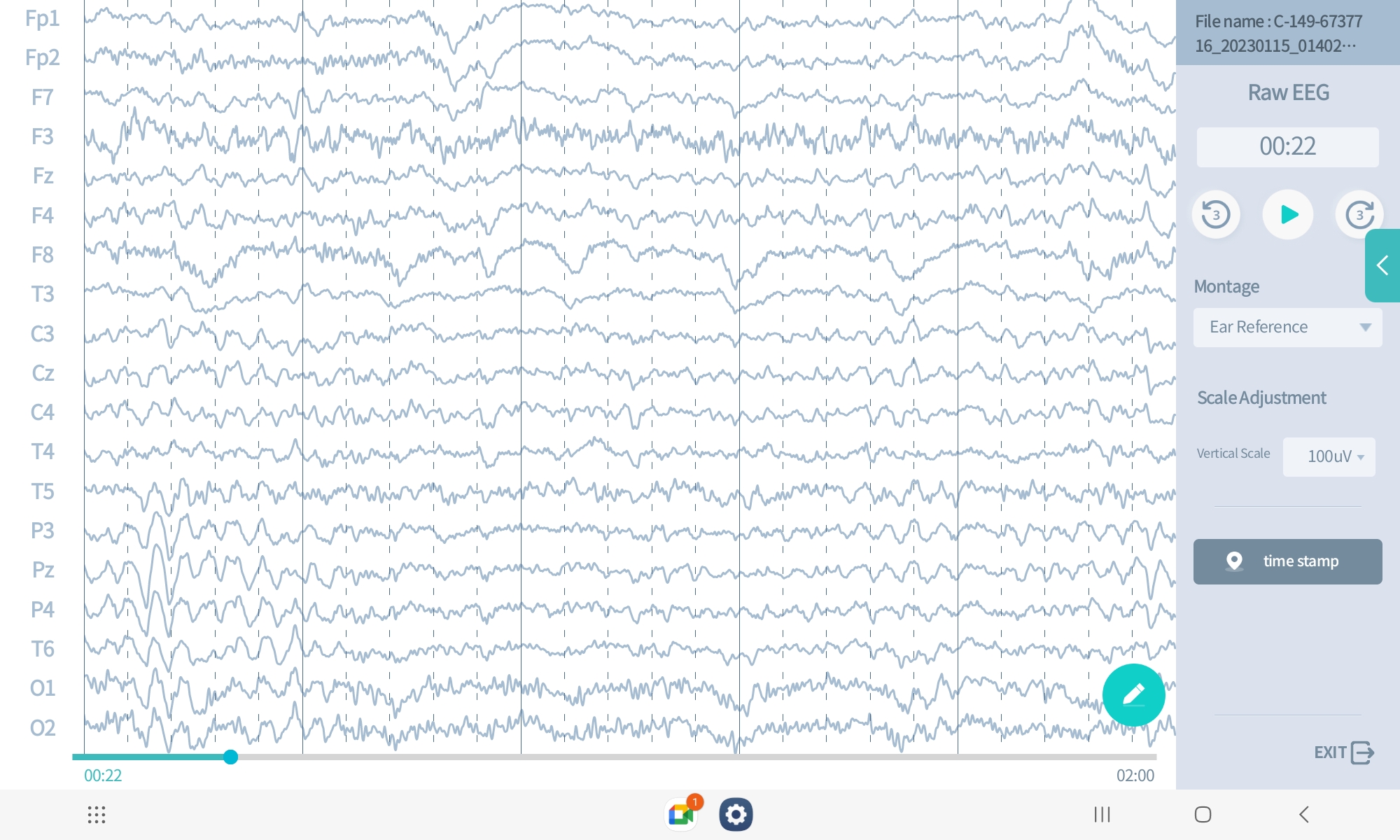The image size is (1400, 840).
Task: Show recent apps with three-bar button
Action: pyautogui.click(x=1102, y=814)
